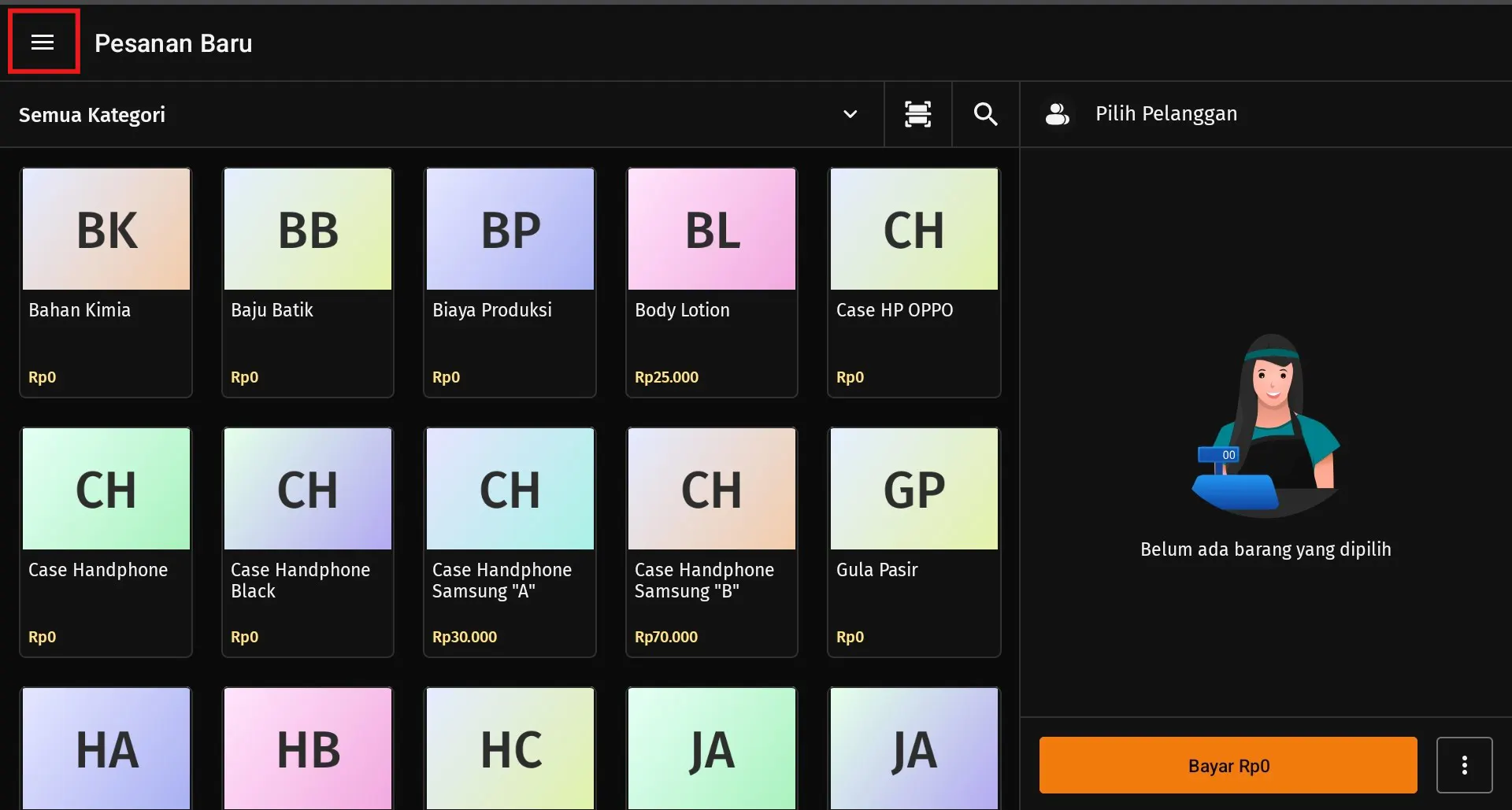1512x810 pixels.
Task: Click the barcode scanner icon
Action: click(917, 114)
